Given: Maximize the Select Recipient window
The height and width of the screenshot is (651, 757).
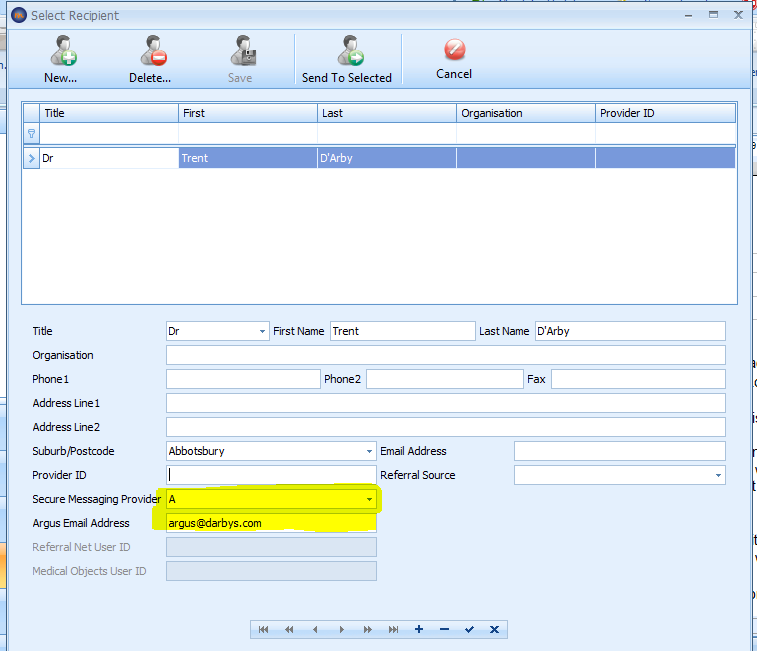Looking at the screenshot, I should pyautogui.click(x=713, y=15).
